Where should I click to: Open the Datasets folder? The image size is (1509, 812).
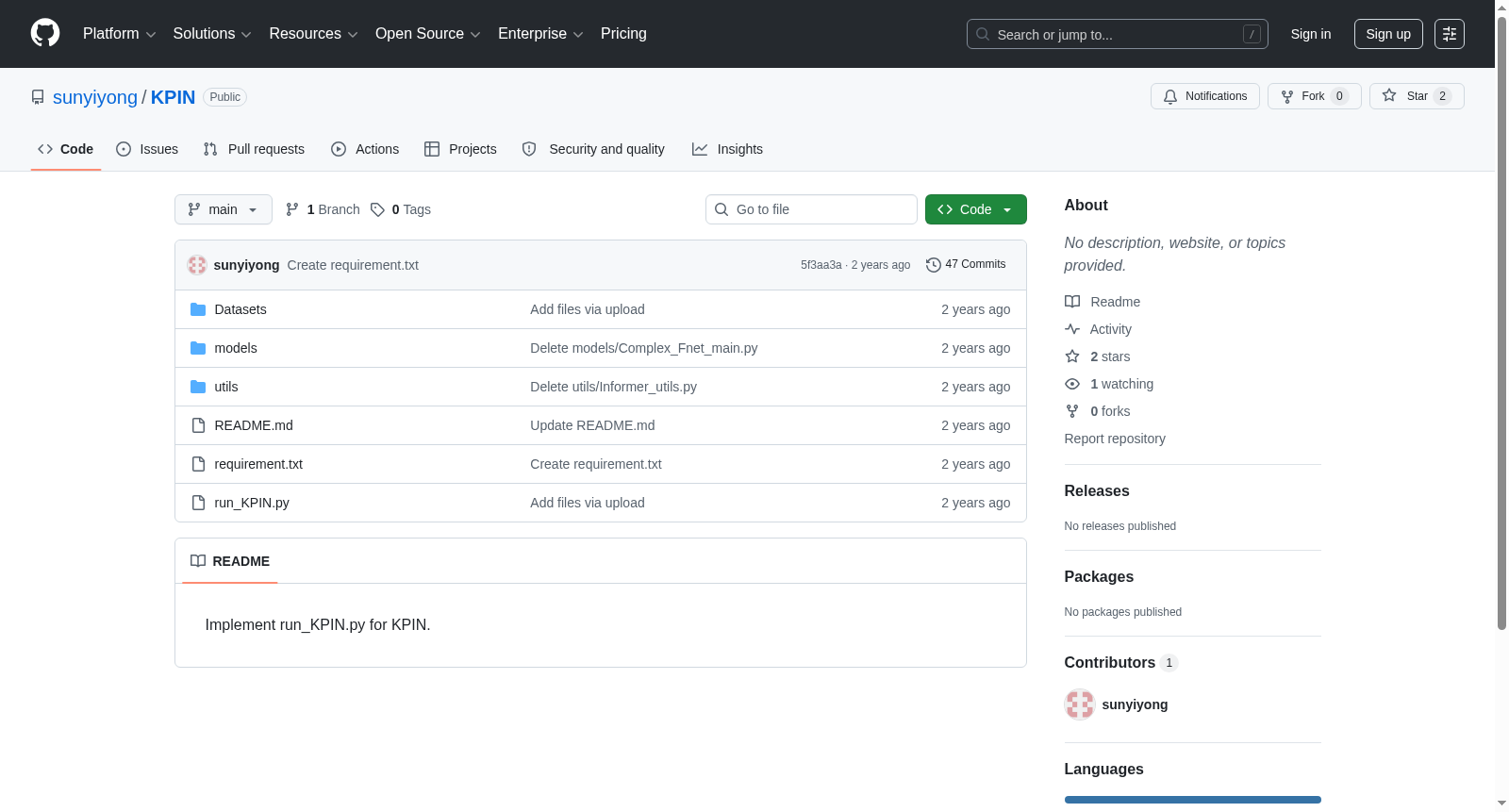[240, 309]
